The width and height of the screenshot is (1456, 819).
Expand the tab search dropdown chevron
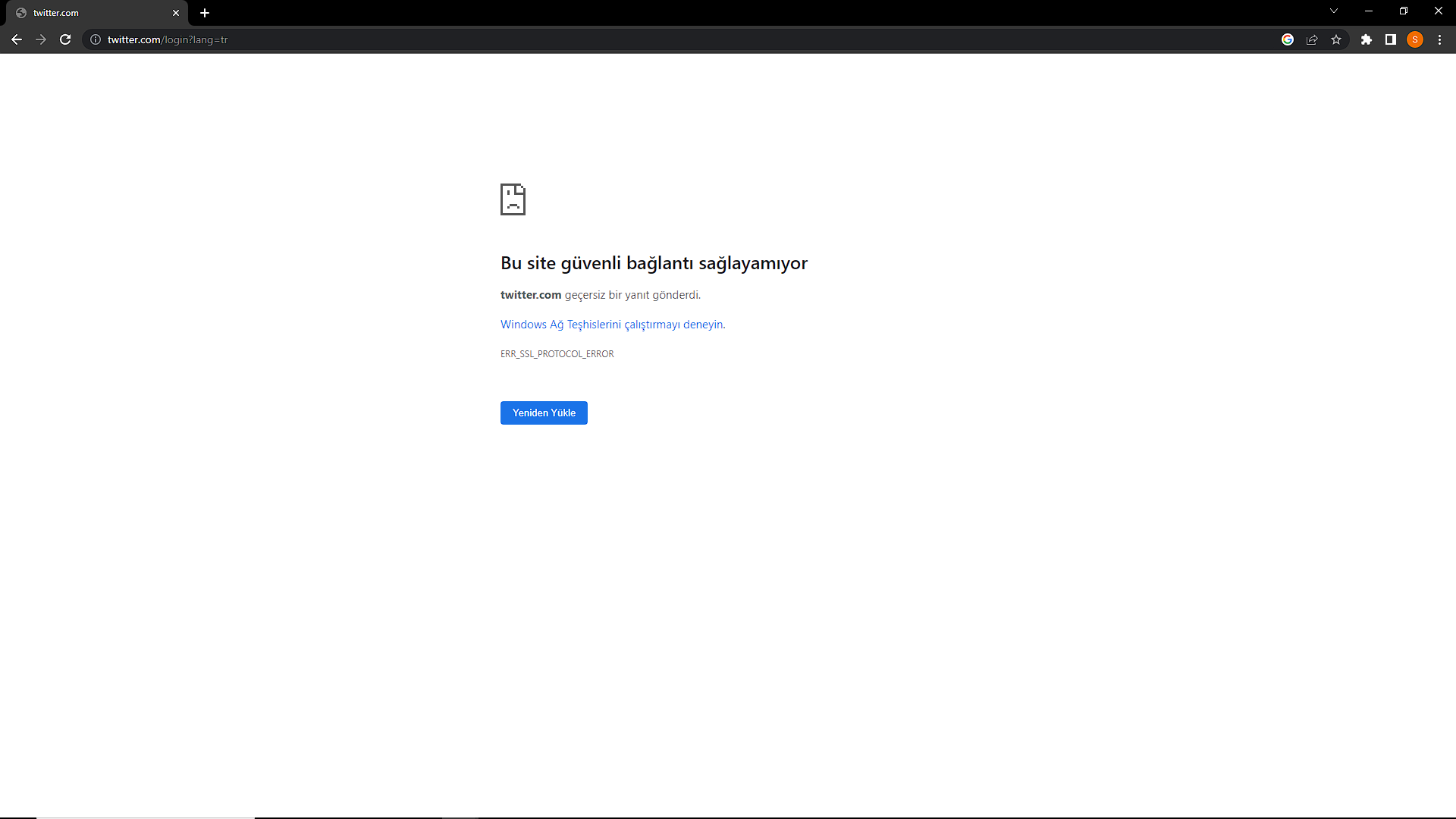tap(1334, 11)
